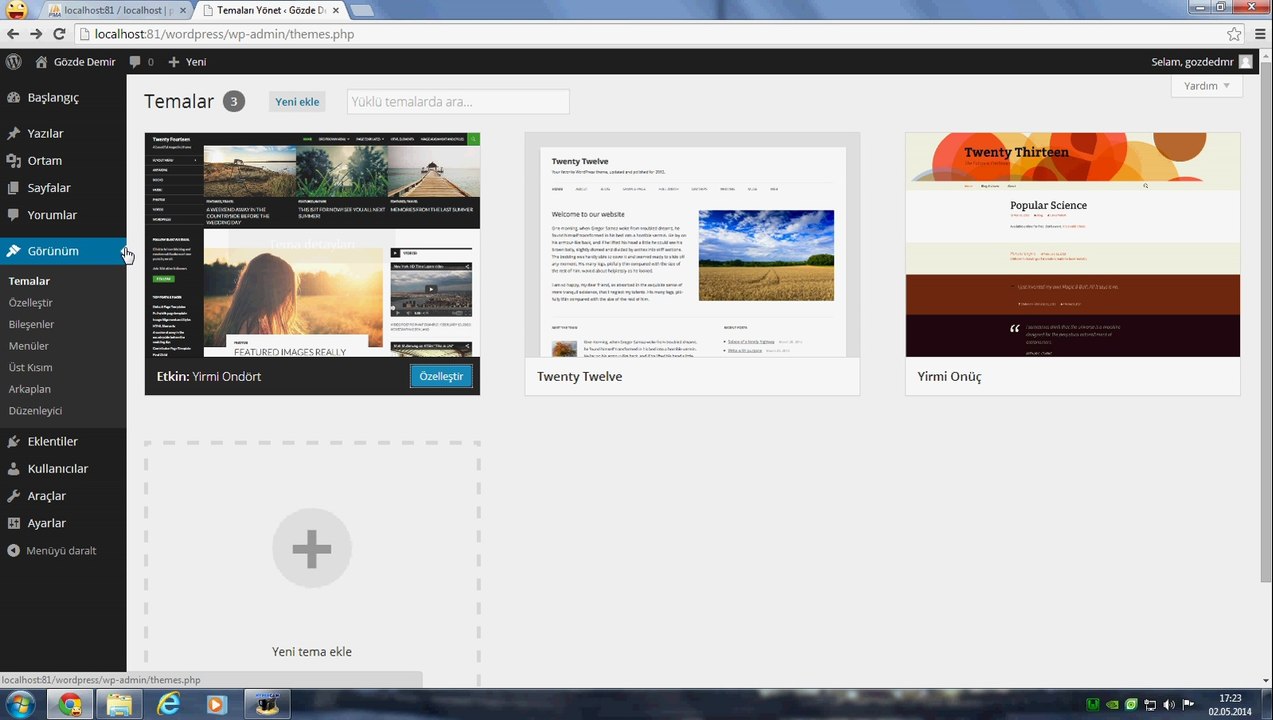Click the Chrome taskbar icon
Viewport: 1273px width, 720px height.
click(x=70, y=704)
